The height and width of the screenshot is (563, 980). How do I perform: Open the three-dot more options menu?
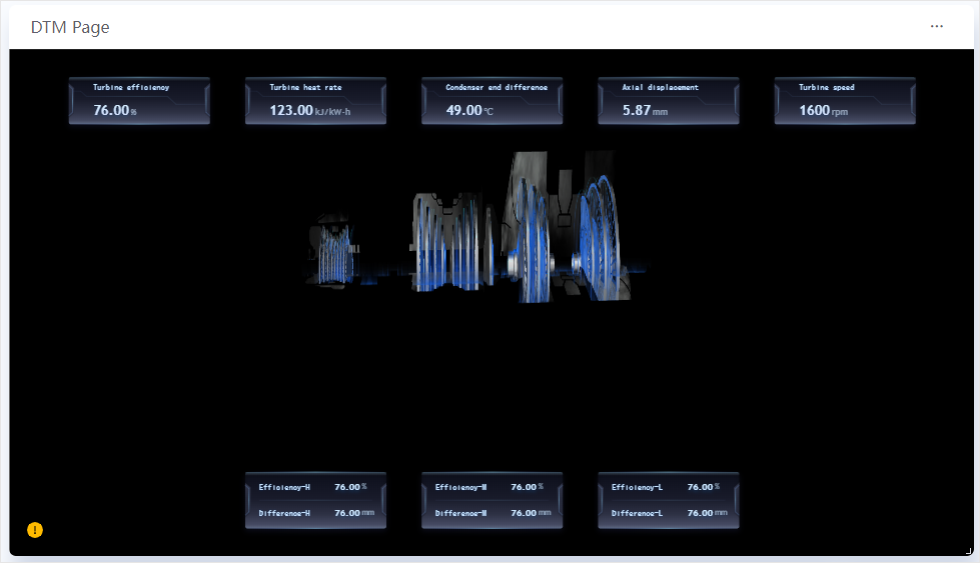(x=936, y=26)
